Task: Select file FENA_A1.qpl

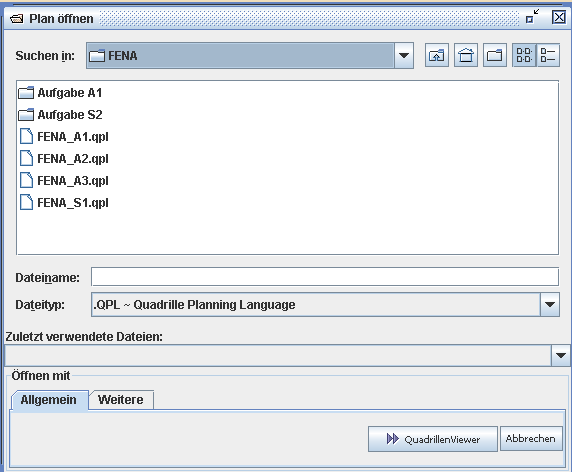Action: click(64, 137)
